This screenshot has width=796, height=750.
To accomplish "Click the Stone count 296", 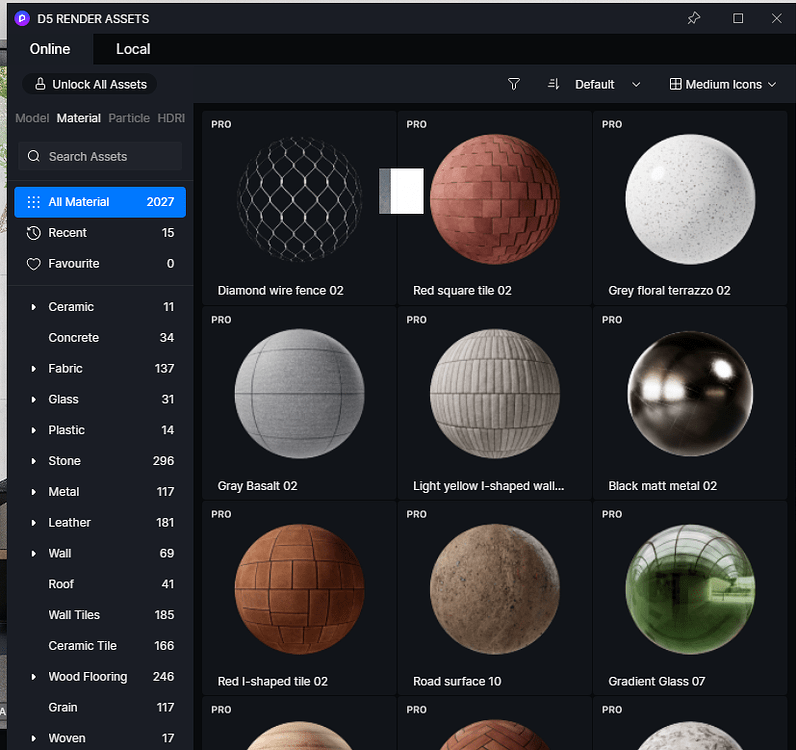I will pos(163,461).
